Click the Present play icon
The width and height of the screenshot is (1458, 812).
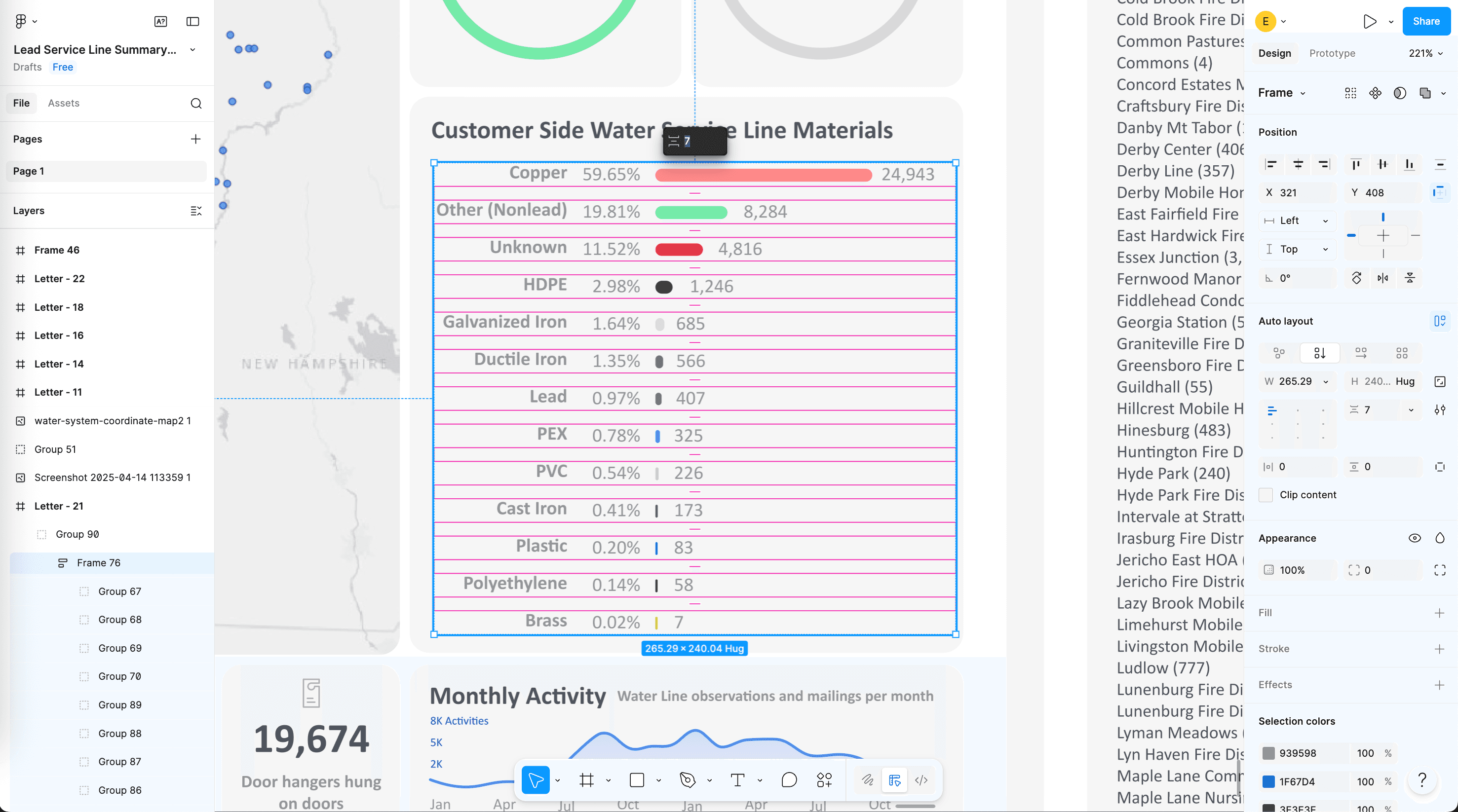(1370, 22)
